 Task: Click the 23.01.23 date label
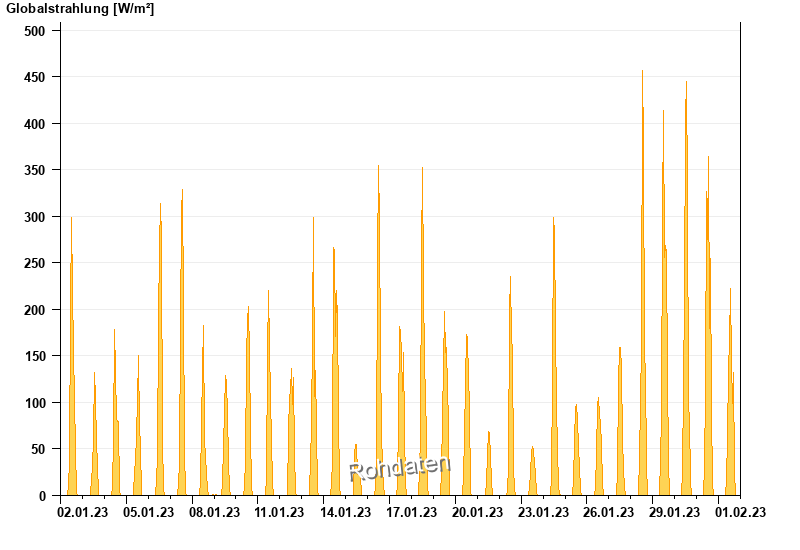(543, 512)
